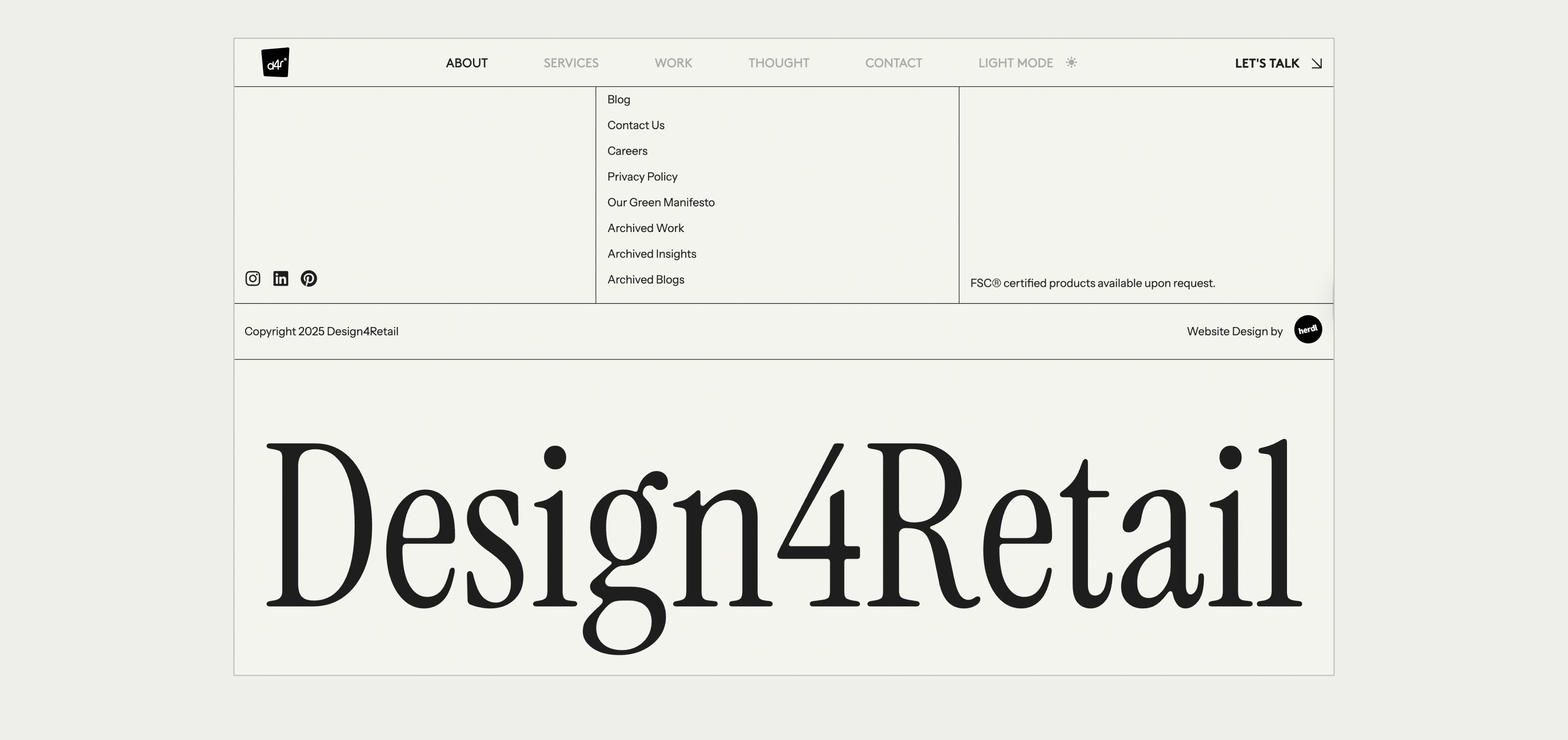Click the herdl round logo badge

1308,330
